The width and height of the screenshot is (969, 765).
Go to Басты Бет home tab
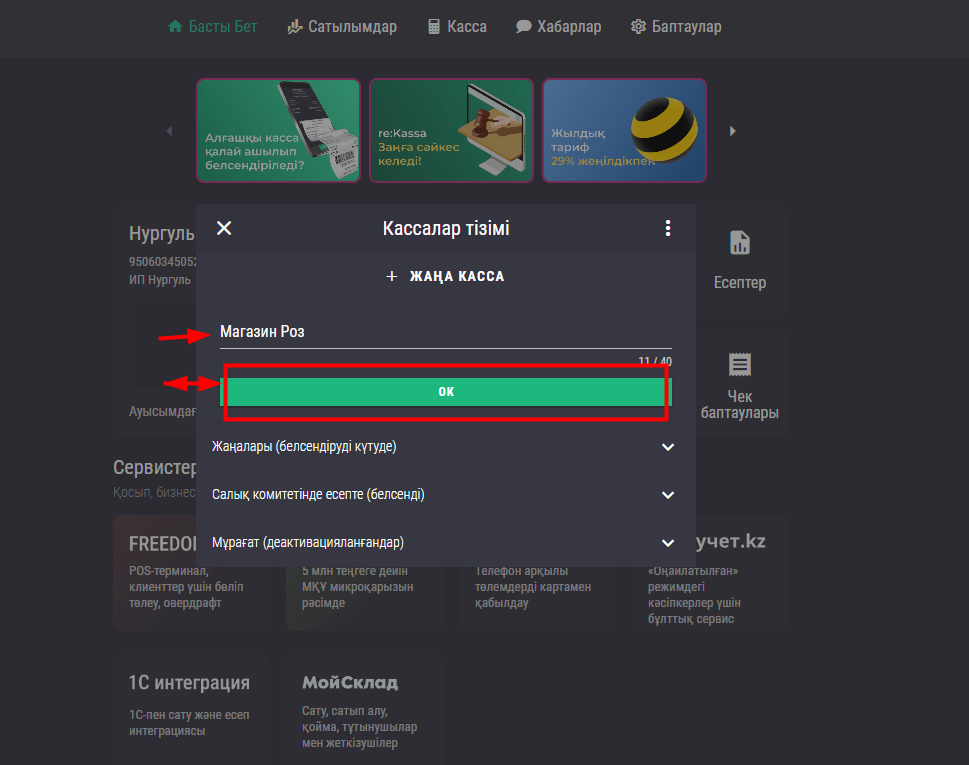pyautogui.click(x=213, y=27)
